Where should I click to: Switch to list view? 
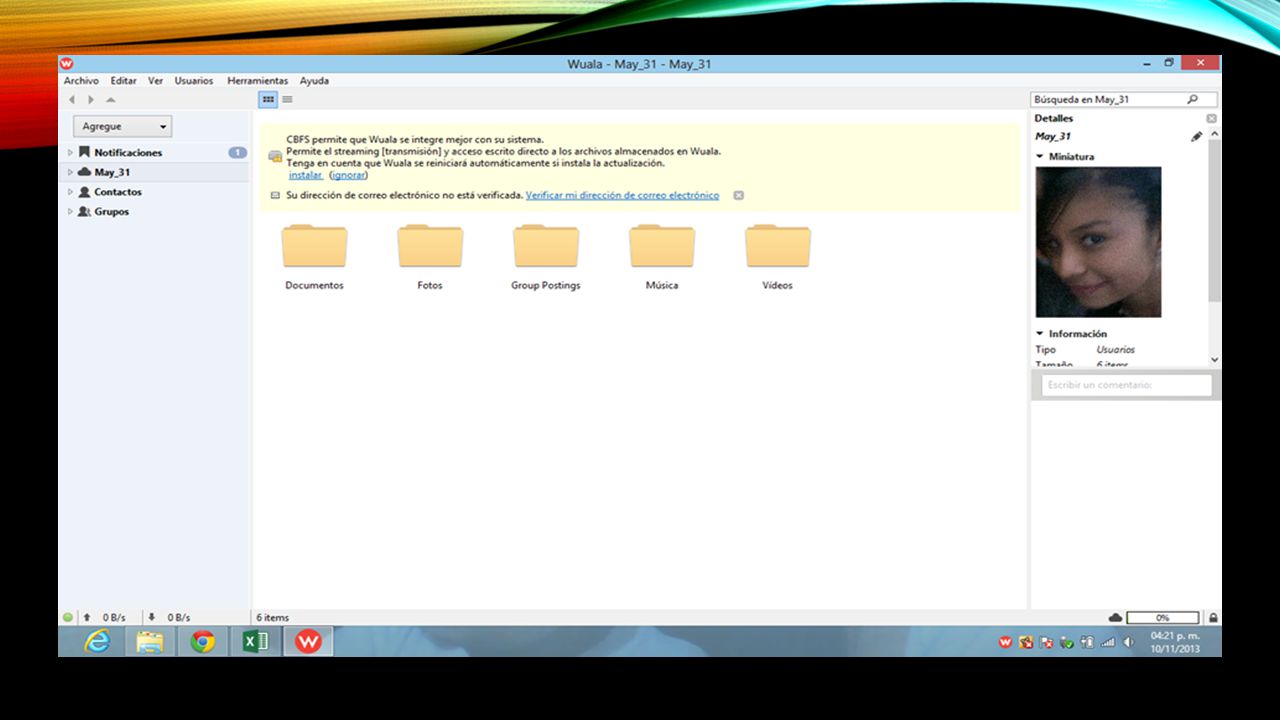[287, 99]
